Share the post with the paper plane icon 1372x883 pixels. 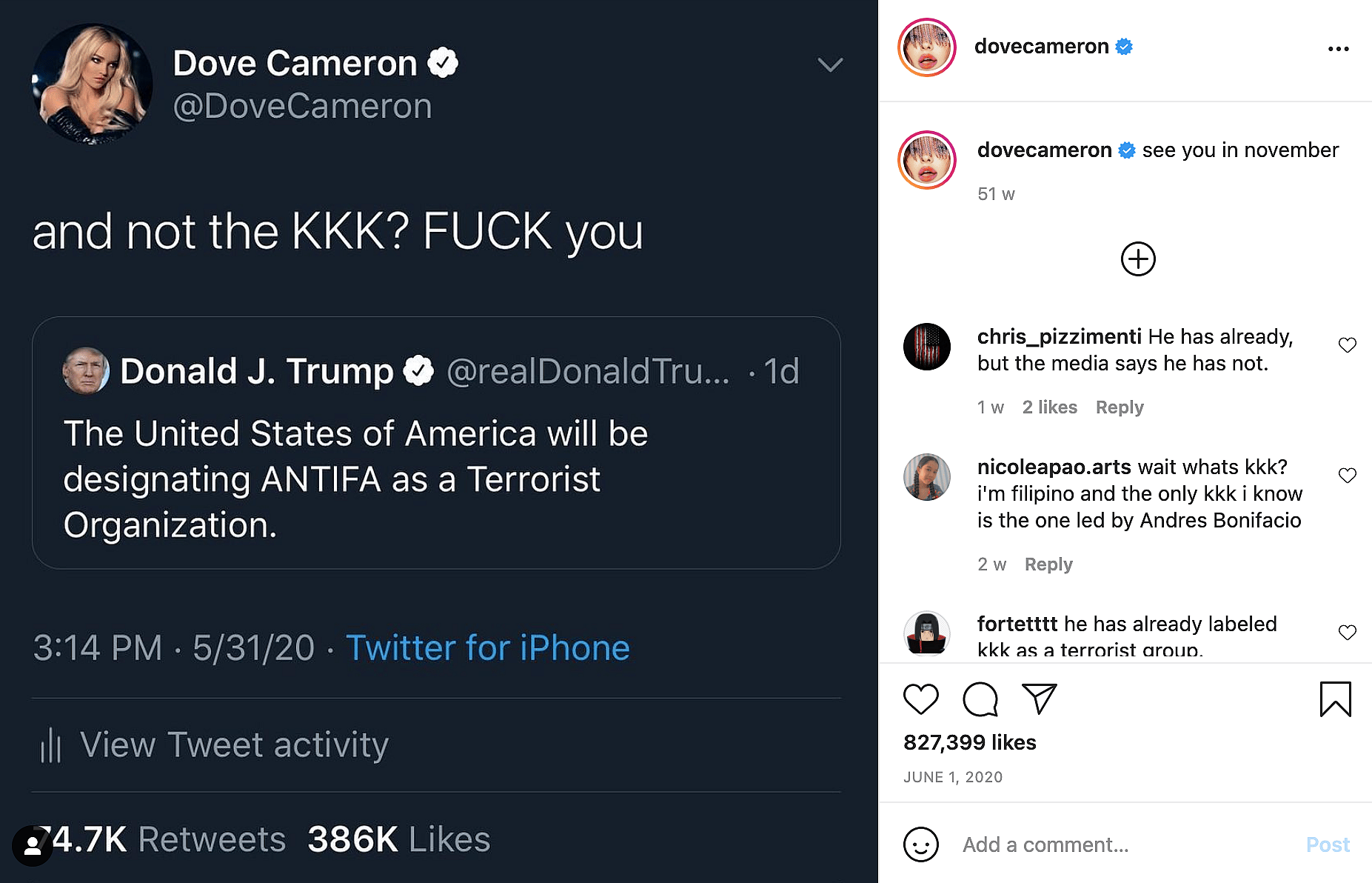[1039, 699]
